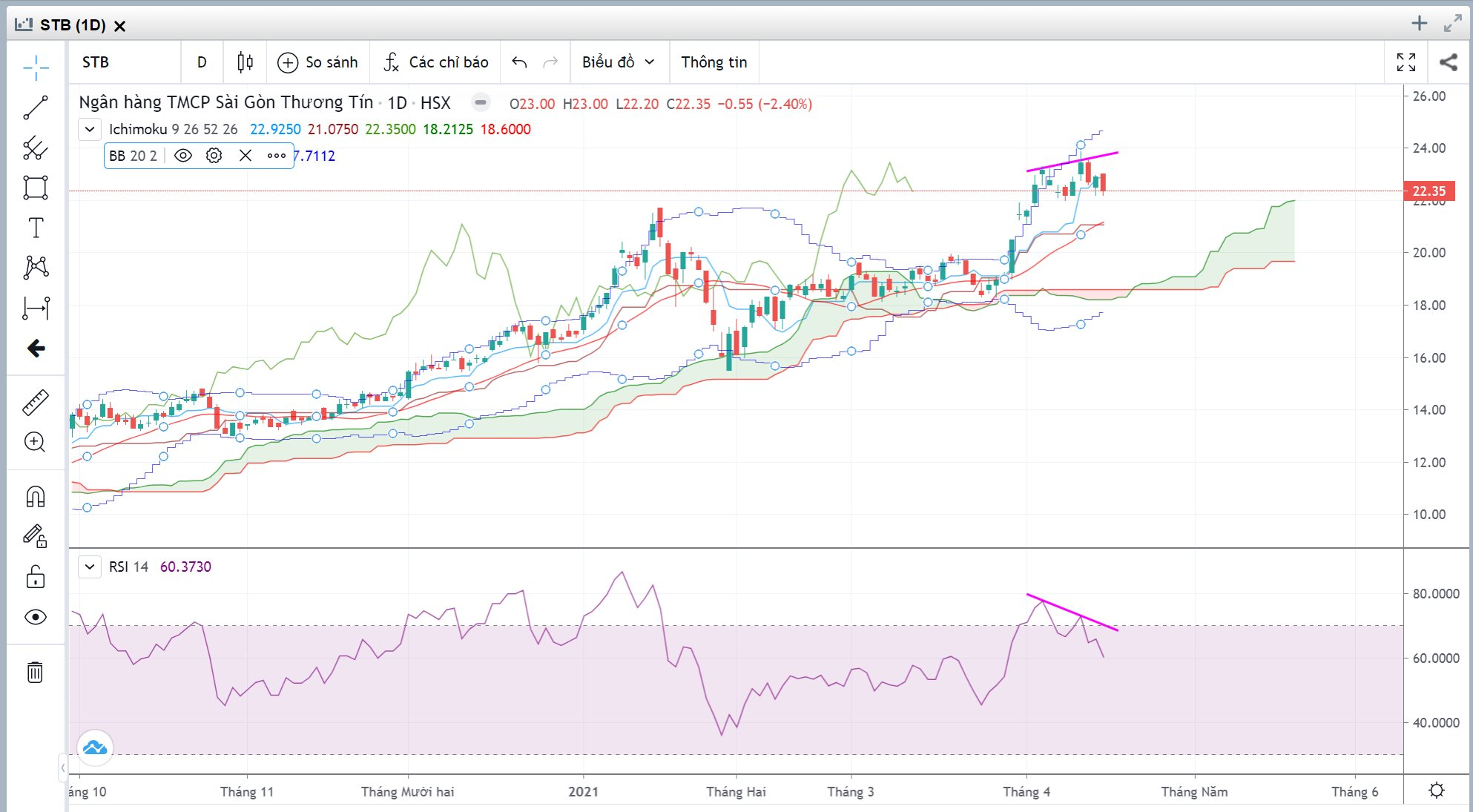Collapse the Ichimoku indicator legend
Screen dimensions: 1473x812
click(90, 129)
